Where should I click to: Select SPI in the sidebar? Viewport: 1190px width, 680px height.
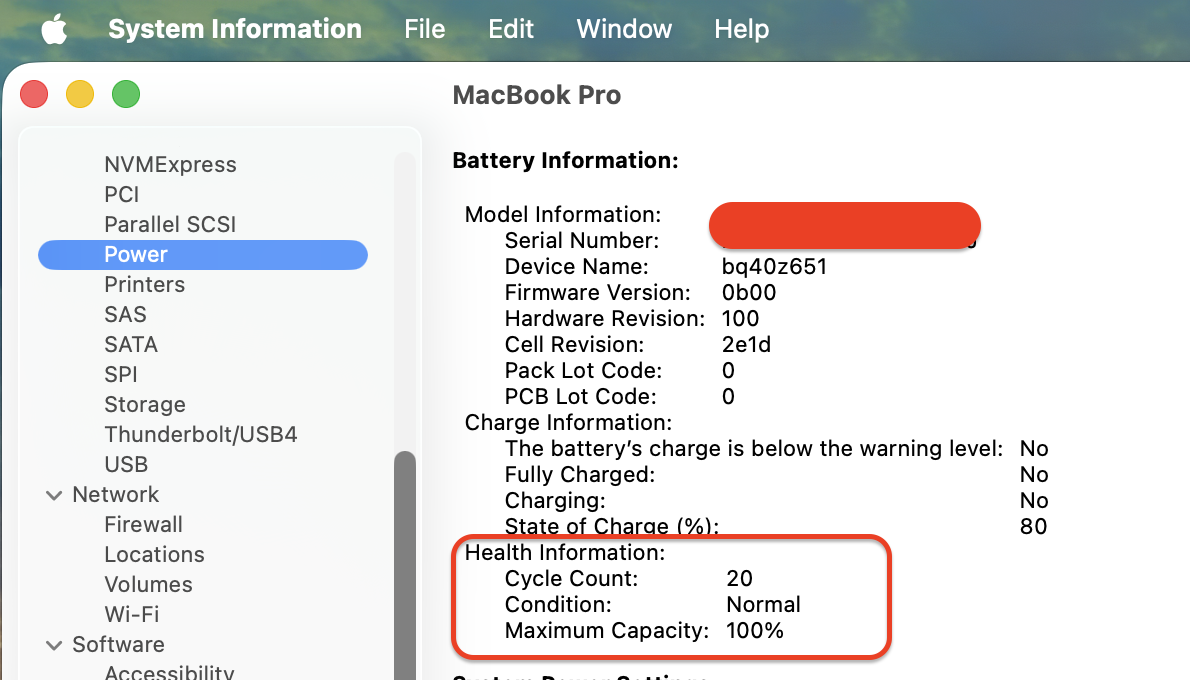121,374
